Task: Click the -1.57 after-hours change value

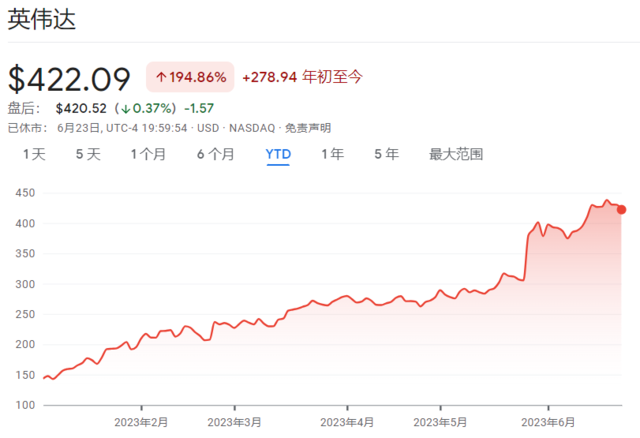Action: pyautogui.click(x=199, y=108)
